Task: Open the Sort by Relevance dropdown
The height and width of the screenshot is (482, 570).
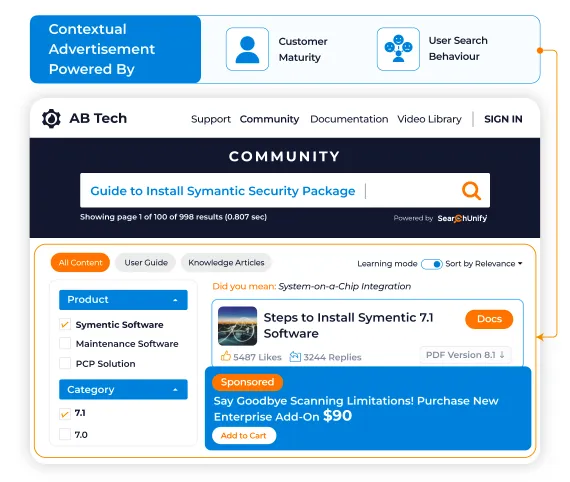Action: tap(484, 264)
